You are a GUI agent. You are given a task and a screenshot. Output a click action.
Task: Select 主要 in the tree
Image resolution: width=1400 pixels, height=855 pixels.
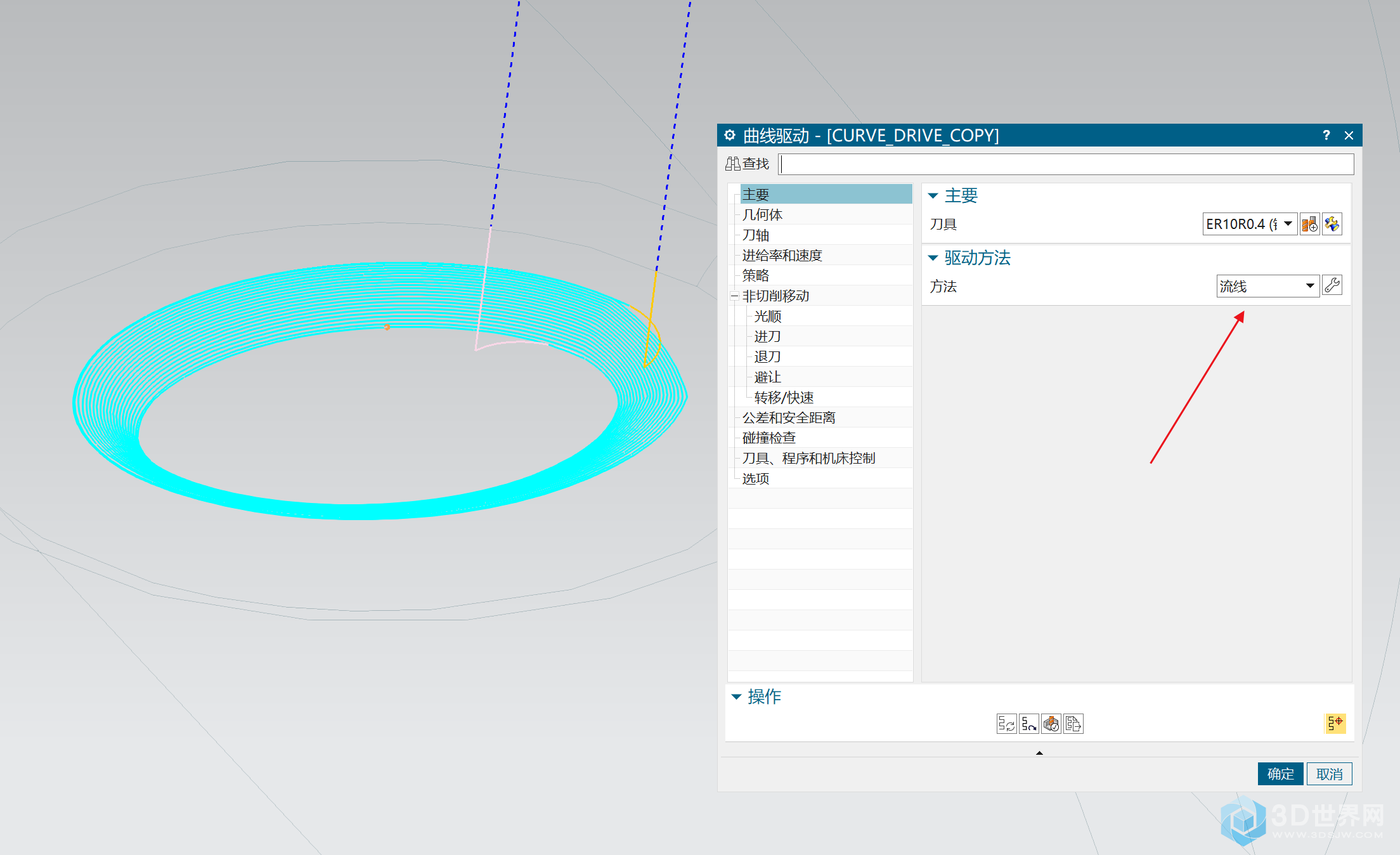(x=826, y=194)
